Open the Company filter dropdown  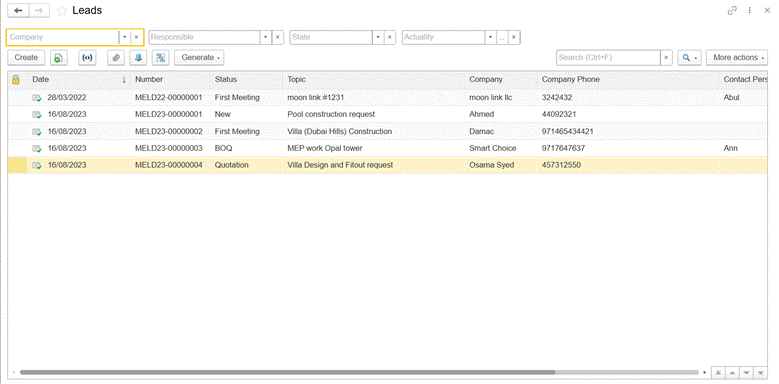click(x=125, y=37)
